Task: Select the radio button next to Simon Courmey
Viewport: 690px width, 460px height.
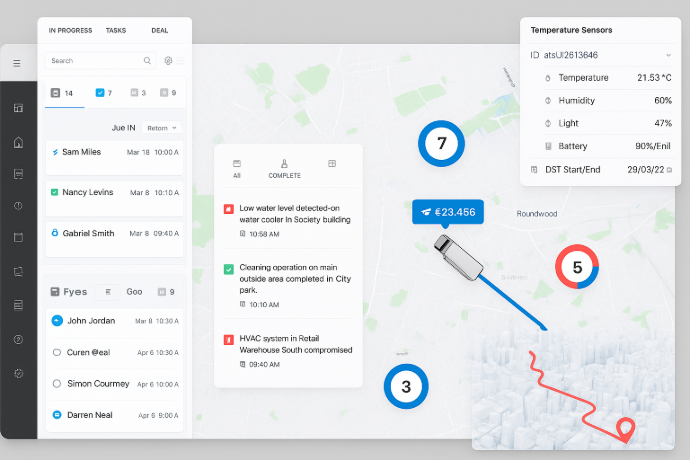Action: (x=56, y=384)
